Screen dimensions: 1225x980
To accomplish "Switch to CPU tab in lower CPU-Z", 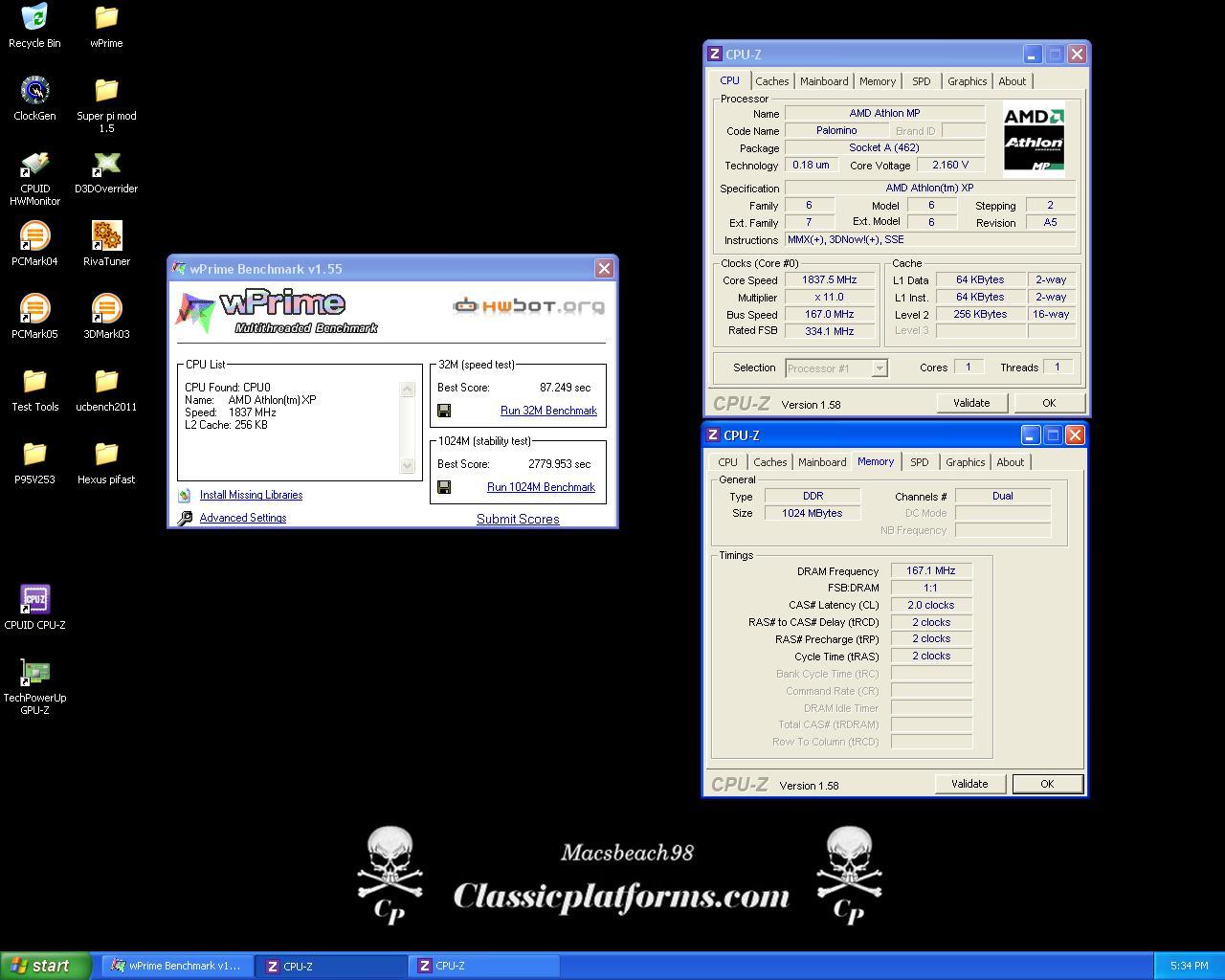I will [x=728, y=462].
